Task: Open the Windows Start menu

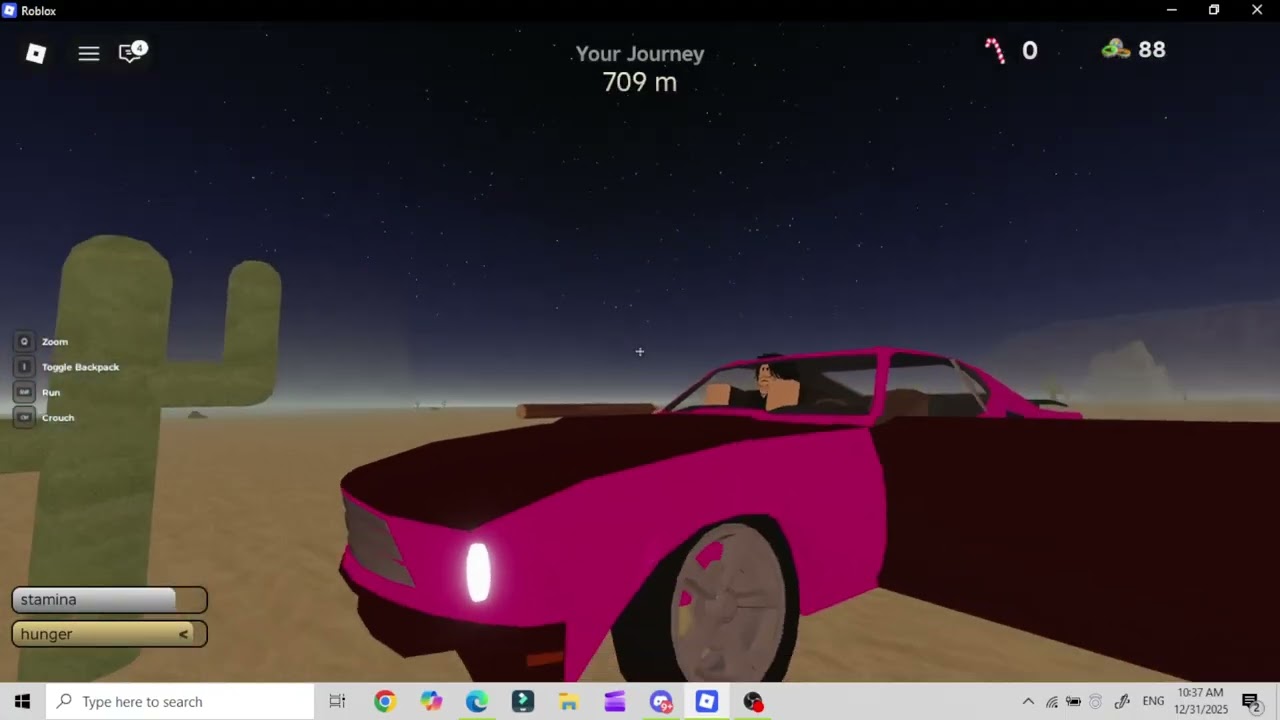Action: (22, 702)
